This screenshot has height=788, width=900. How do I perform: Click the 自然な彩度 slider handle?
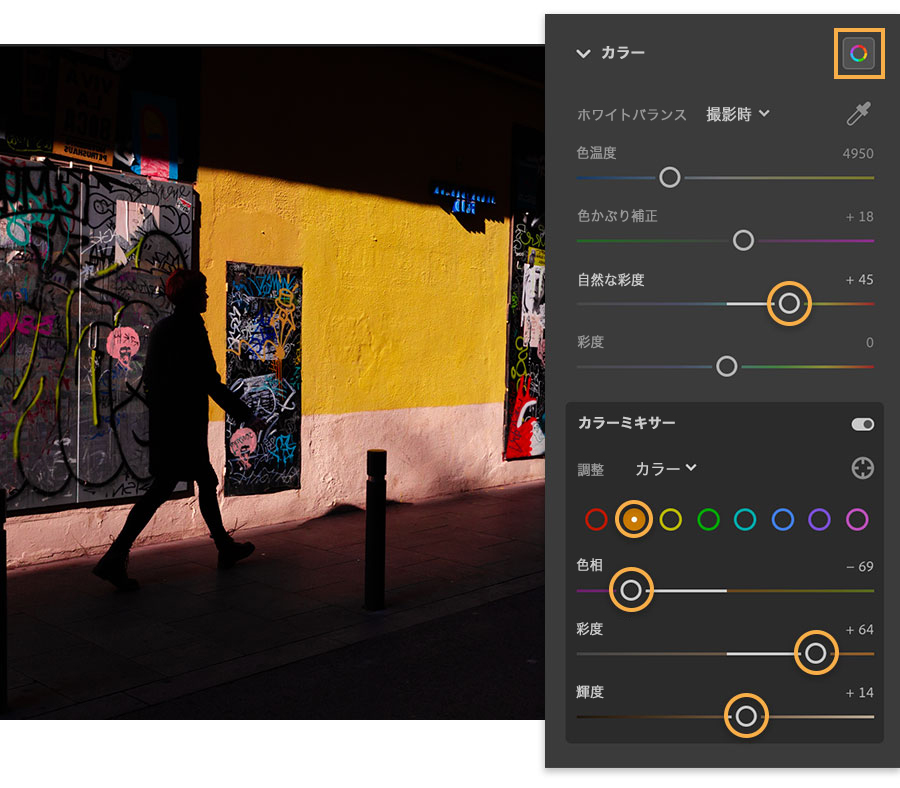tap(789, 304)
